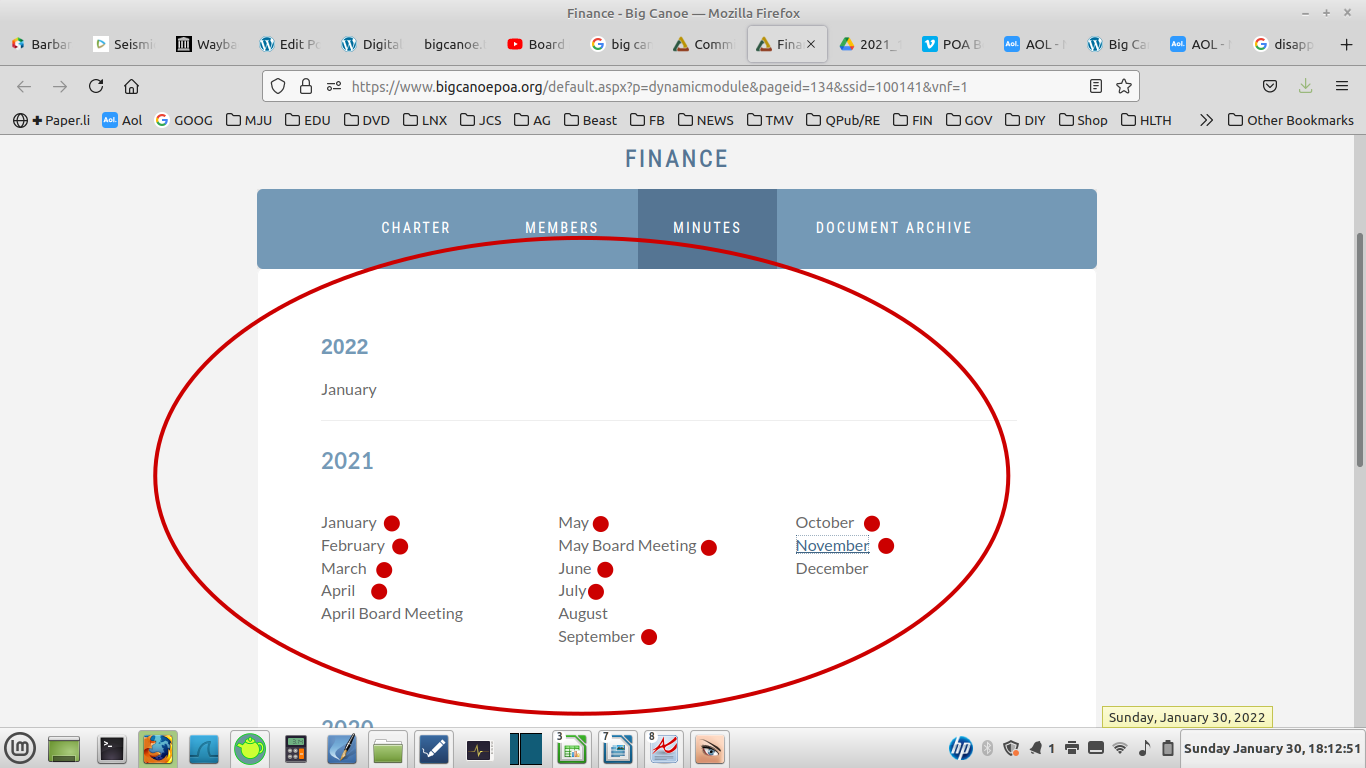
Task: Toggle reader view in the address bar
Action: pyautogui.click(x=1096, y=86)
